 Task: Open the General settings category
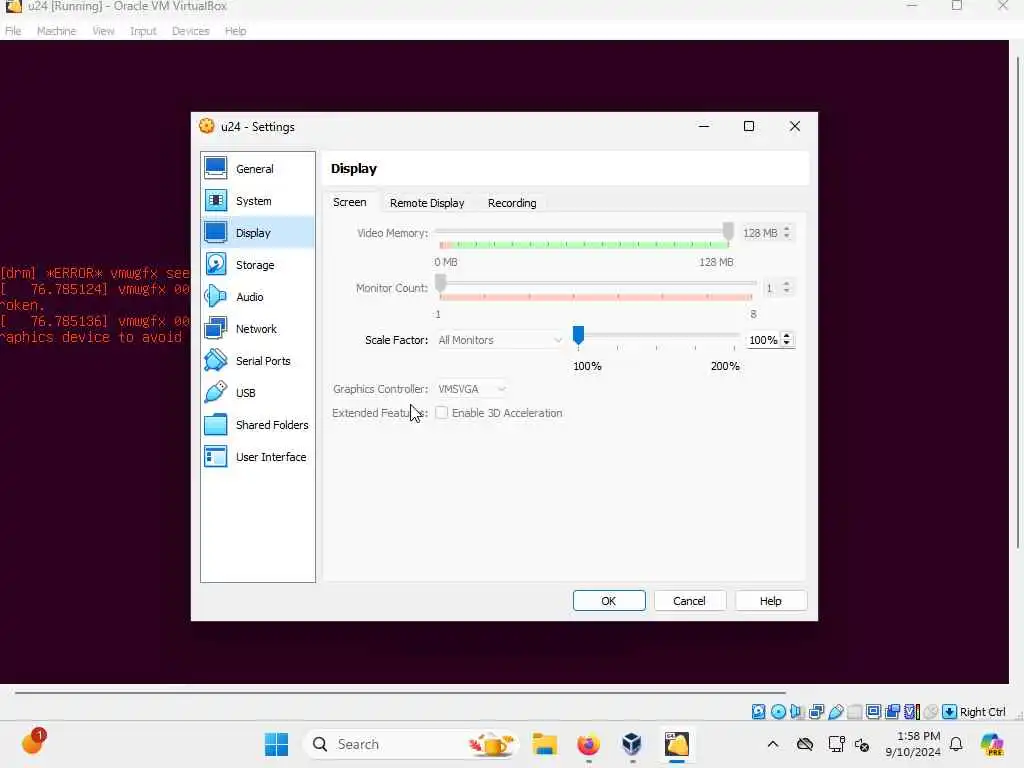[x=258, y=168]
